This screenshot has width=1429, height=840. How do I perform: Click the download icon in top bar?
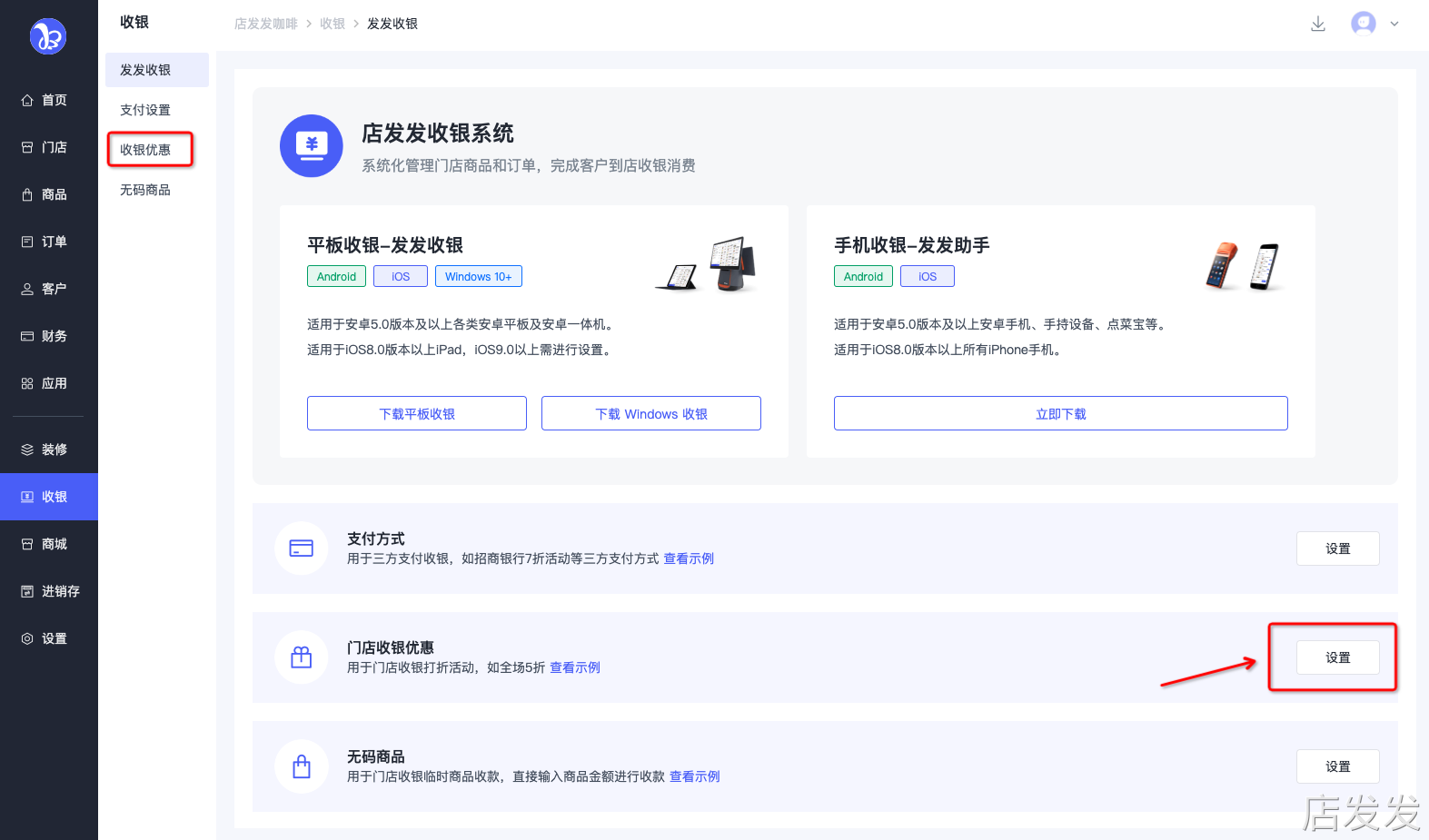click(x=1318, y=24)
